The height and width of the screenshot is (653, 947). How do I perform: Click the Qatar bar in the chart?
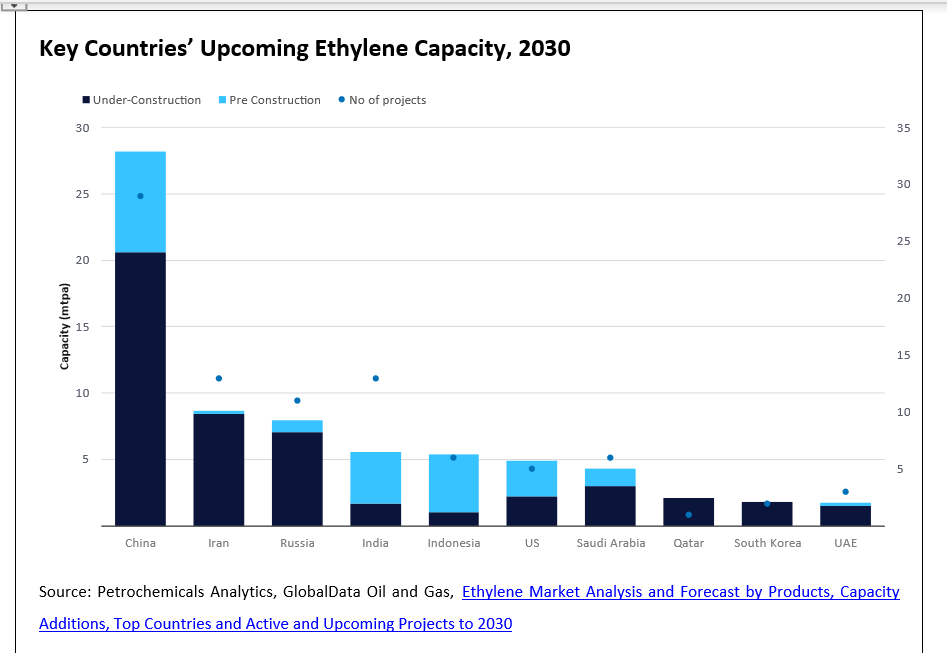pos(688,511)
